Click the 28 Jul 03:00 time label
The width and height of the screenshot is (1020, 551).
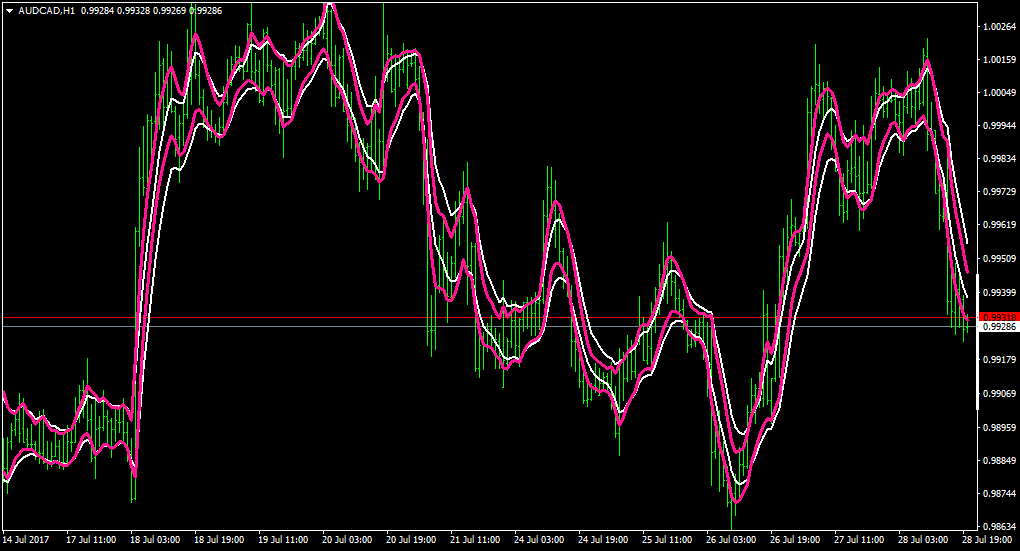(x=923, y=540)
